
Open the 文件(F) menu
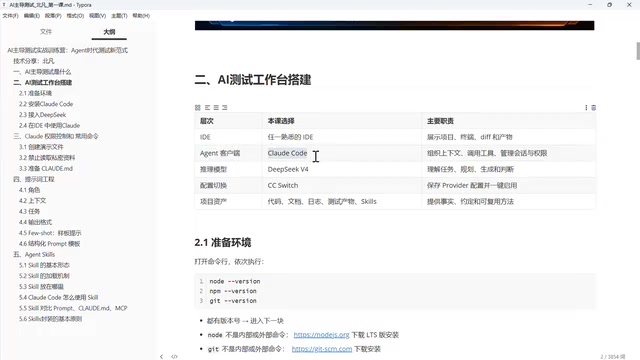point(11,16)
